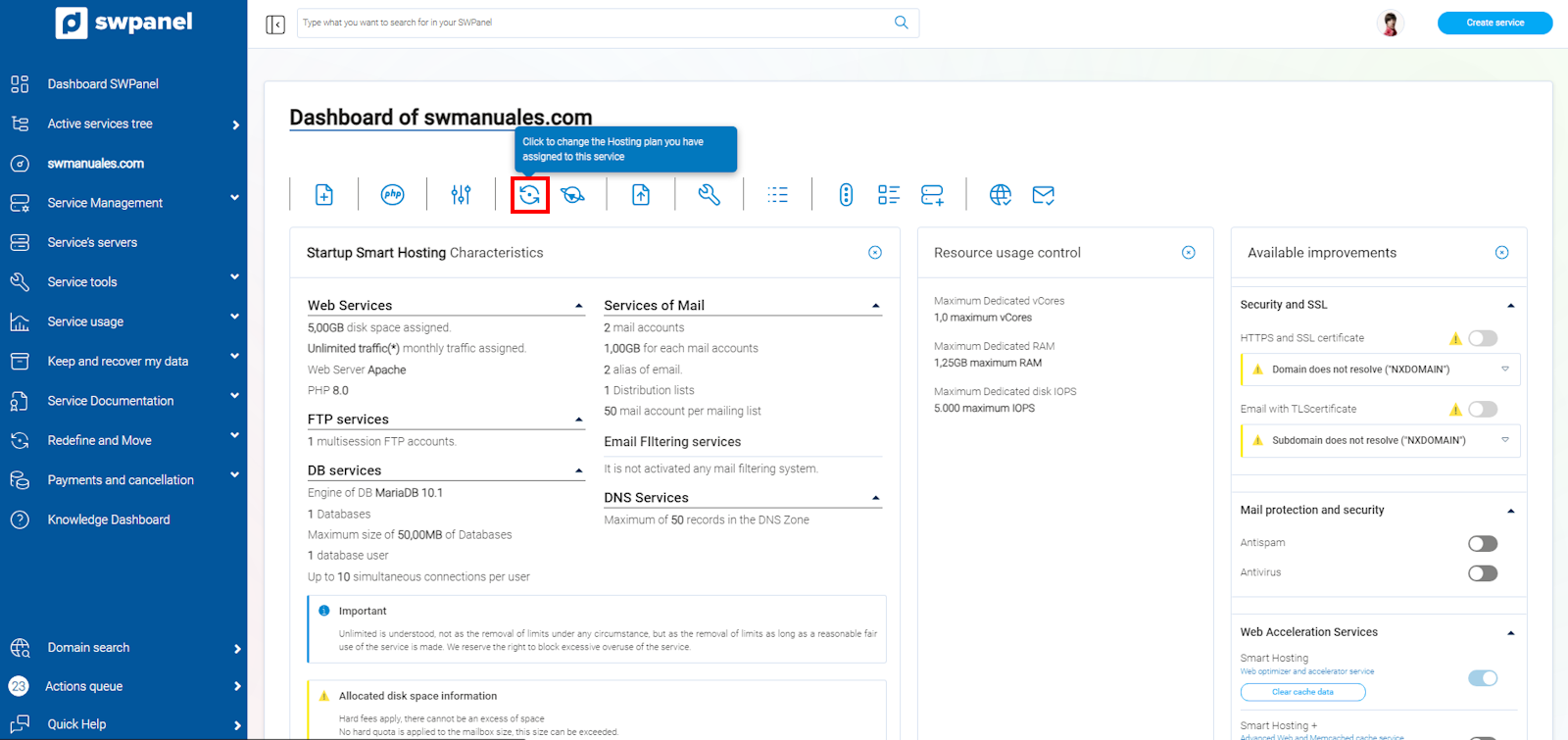Collapse the sidebar with the panel toggle icon
The height and width of the screenshot is (740, 1568).
[x=275, y=25]
